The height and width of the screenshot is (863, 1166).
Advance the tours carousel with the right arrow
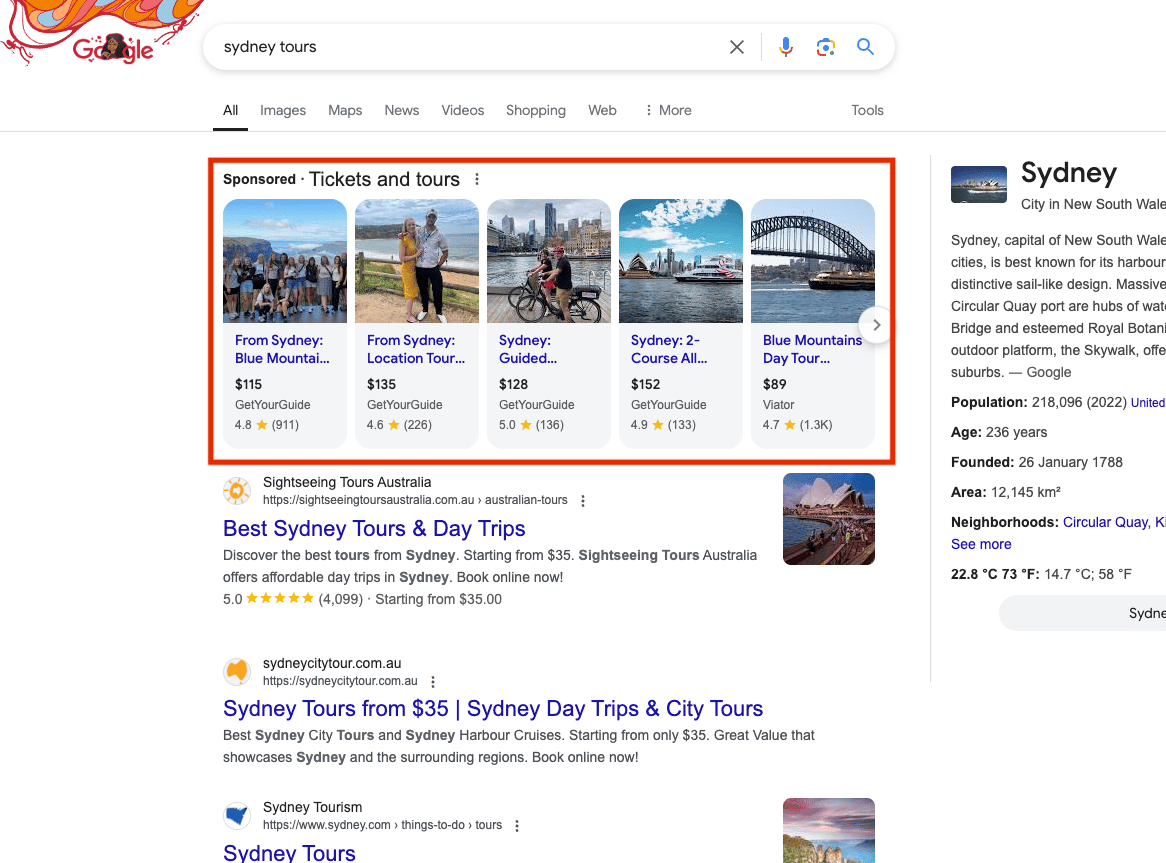coord(877,325)
